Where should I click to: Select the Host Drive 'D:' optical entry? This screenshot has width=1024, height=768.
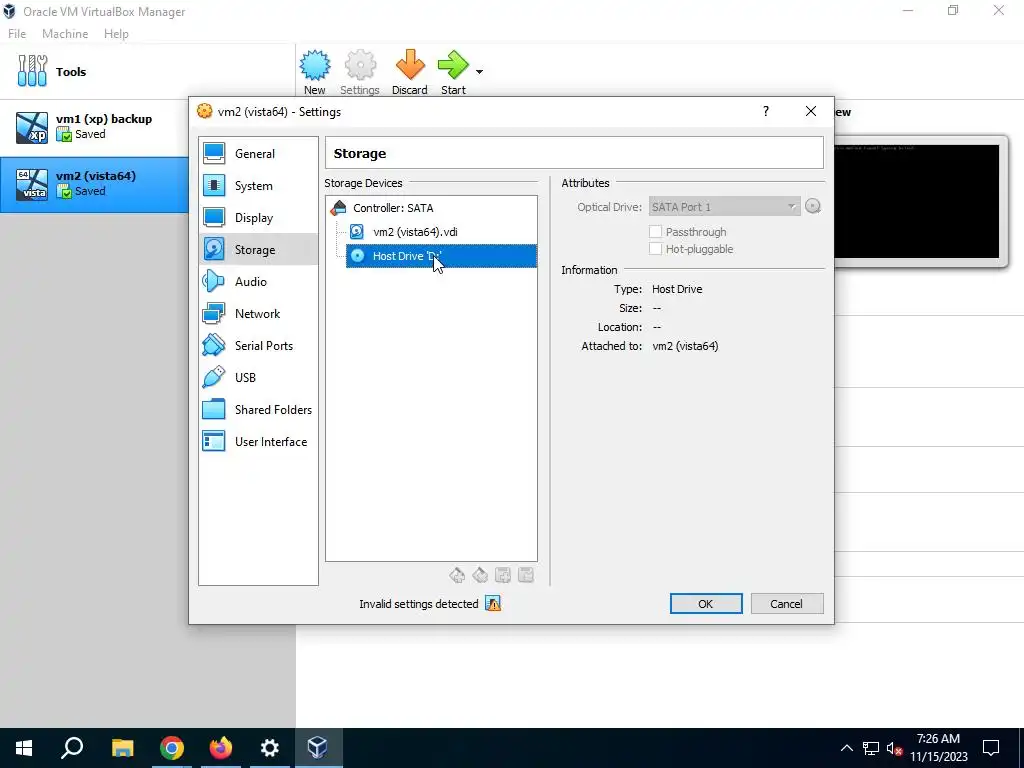pyautogui.click(x=441, y=256)
